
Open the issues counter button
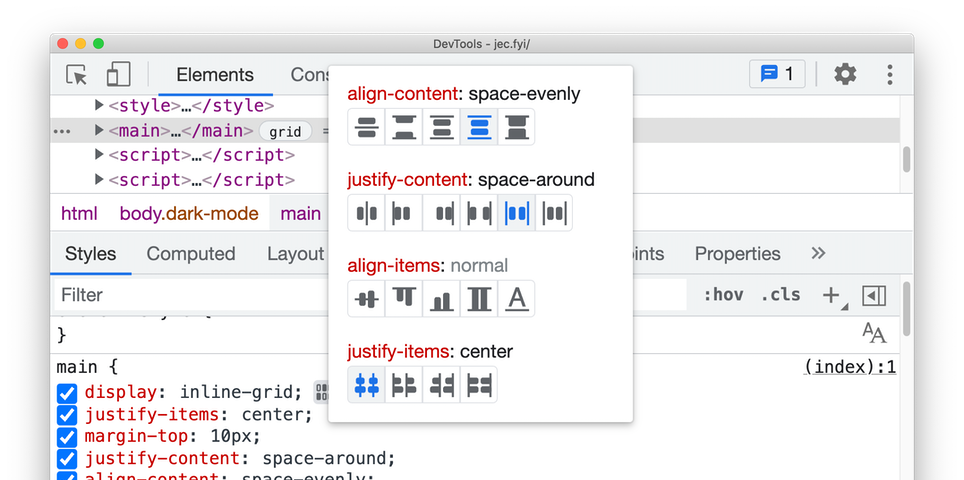coord(777,74)
